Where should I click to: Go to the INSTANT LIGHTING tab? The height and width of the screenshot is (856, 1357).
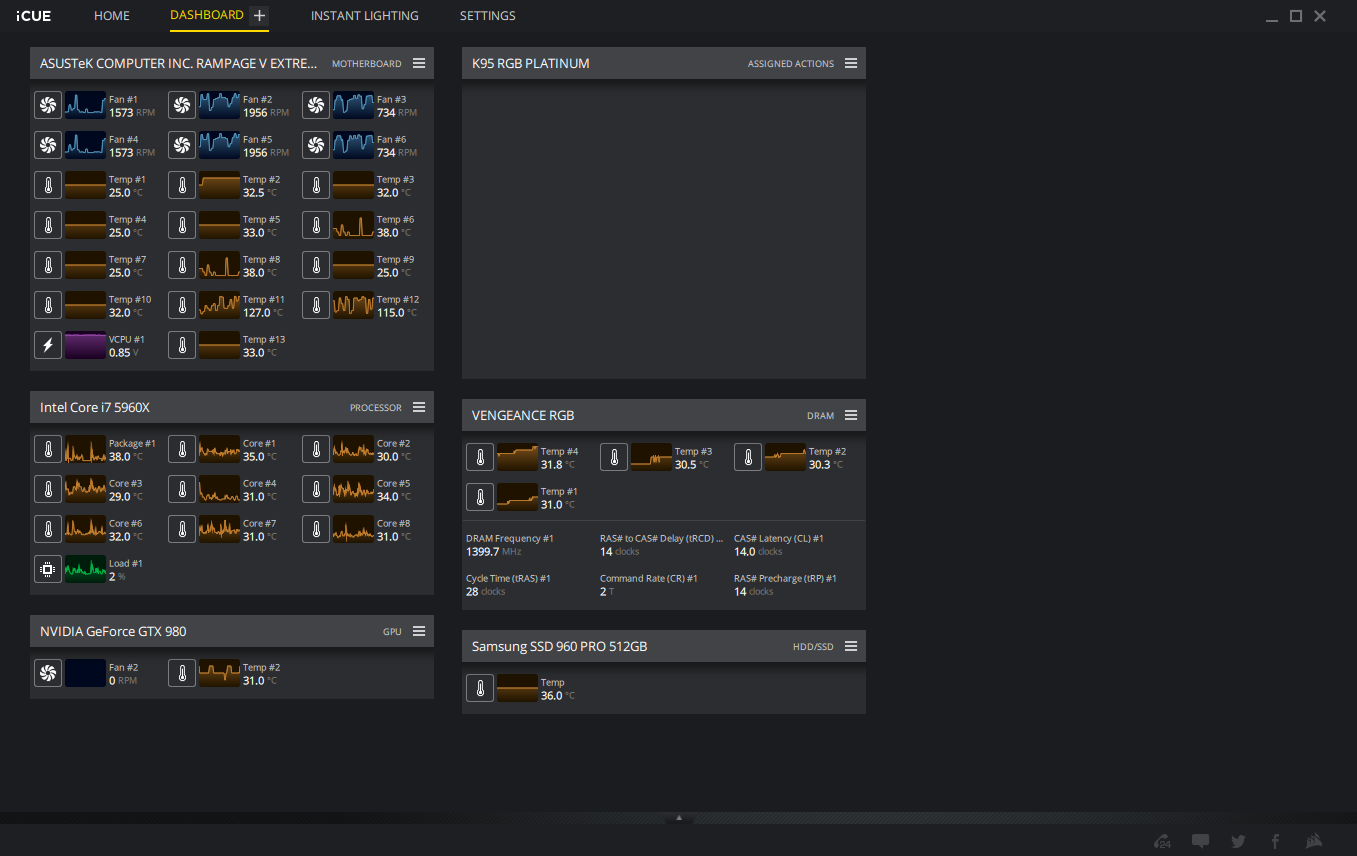(365, 16)
